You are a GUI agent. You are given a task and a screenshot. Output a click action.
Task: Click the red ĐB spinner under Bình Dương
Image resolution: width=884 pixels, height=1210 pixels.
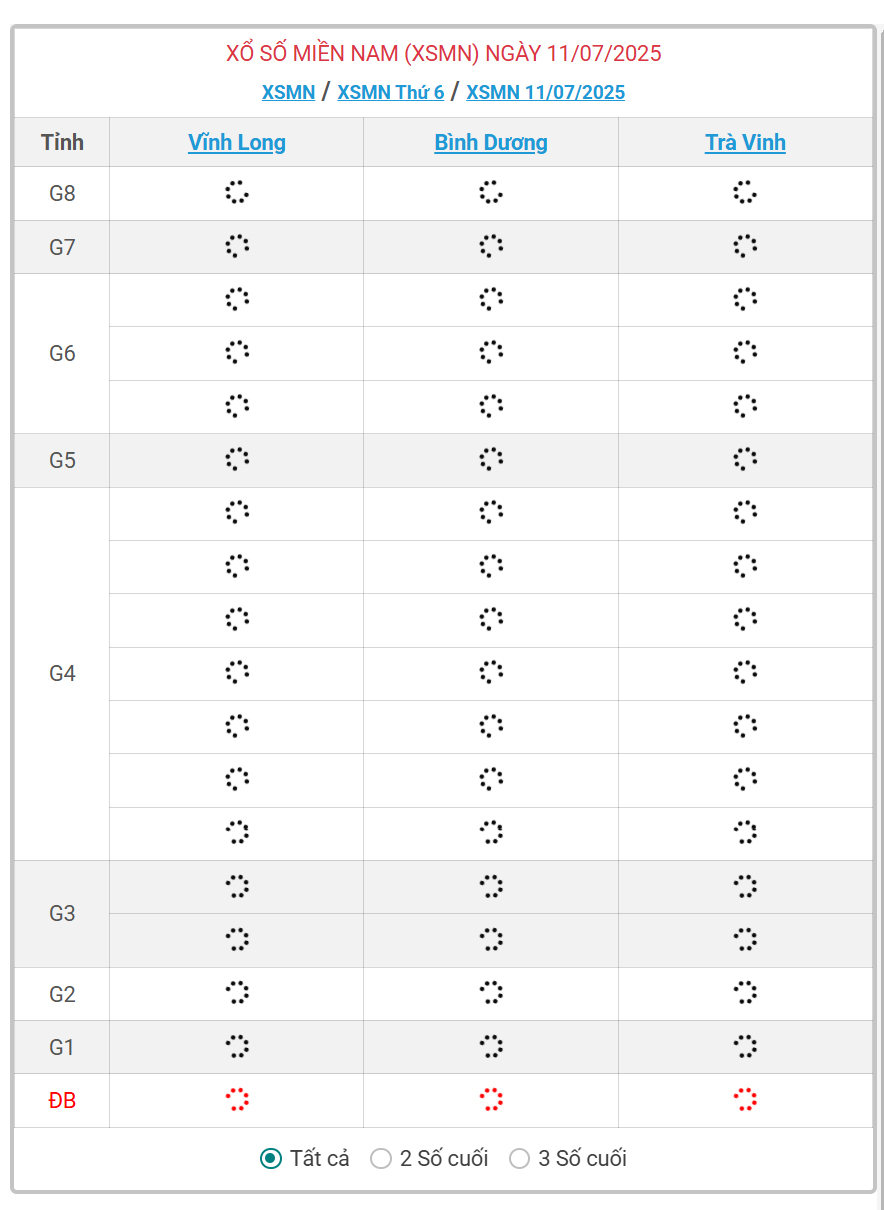490,1100
